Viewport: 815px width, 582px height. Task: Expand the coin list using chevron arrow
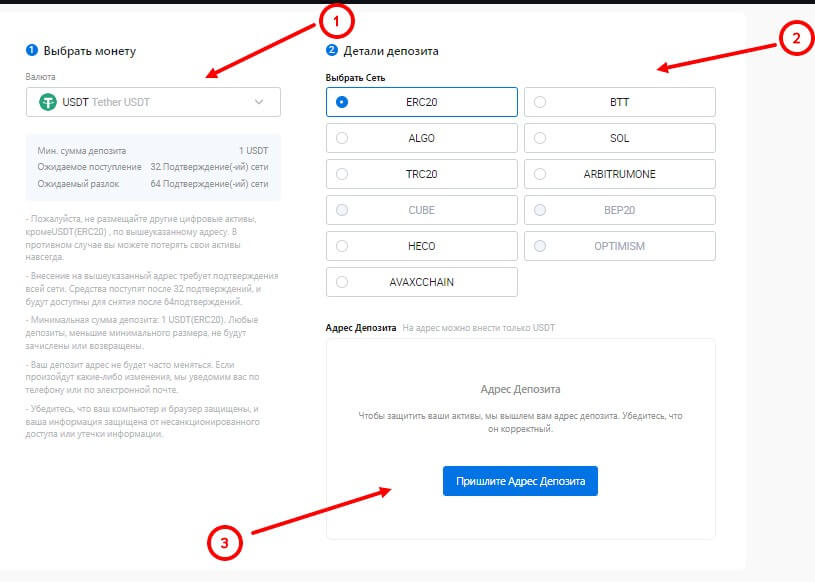[x=259, y=102]
